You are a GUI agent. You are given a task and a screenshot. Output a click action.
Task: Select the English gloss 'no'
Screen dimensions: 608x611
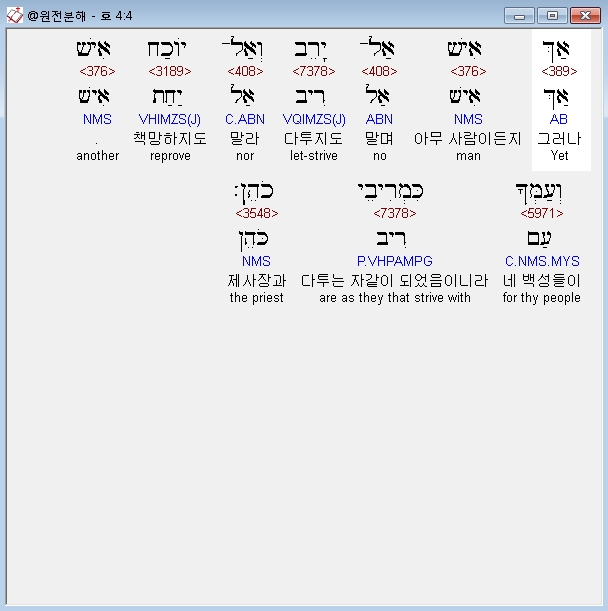coord(380,156)
